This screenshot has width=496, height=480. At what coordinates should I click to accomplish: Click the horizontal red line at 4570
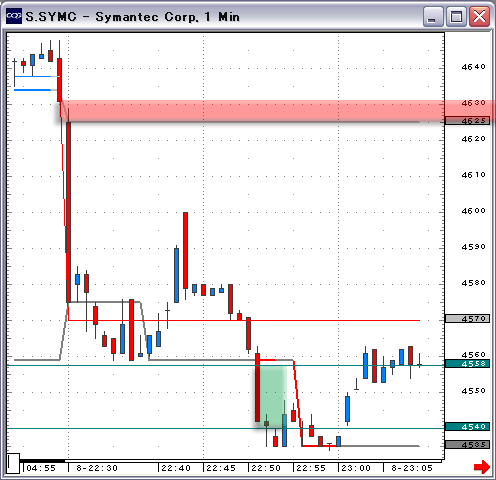244,320
